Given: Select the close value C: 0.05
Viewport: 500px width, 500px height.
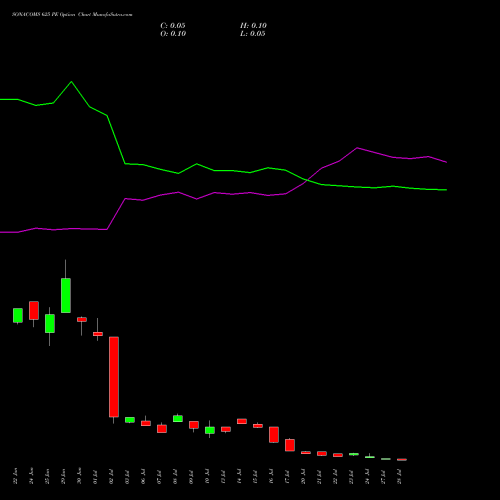Looking at the screenshot, I should pyautogui.click(x=173, y=26).
